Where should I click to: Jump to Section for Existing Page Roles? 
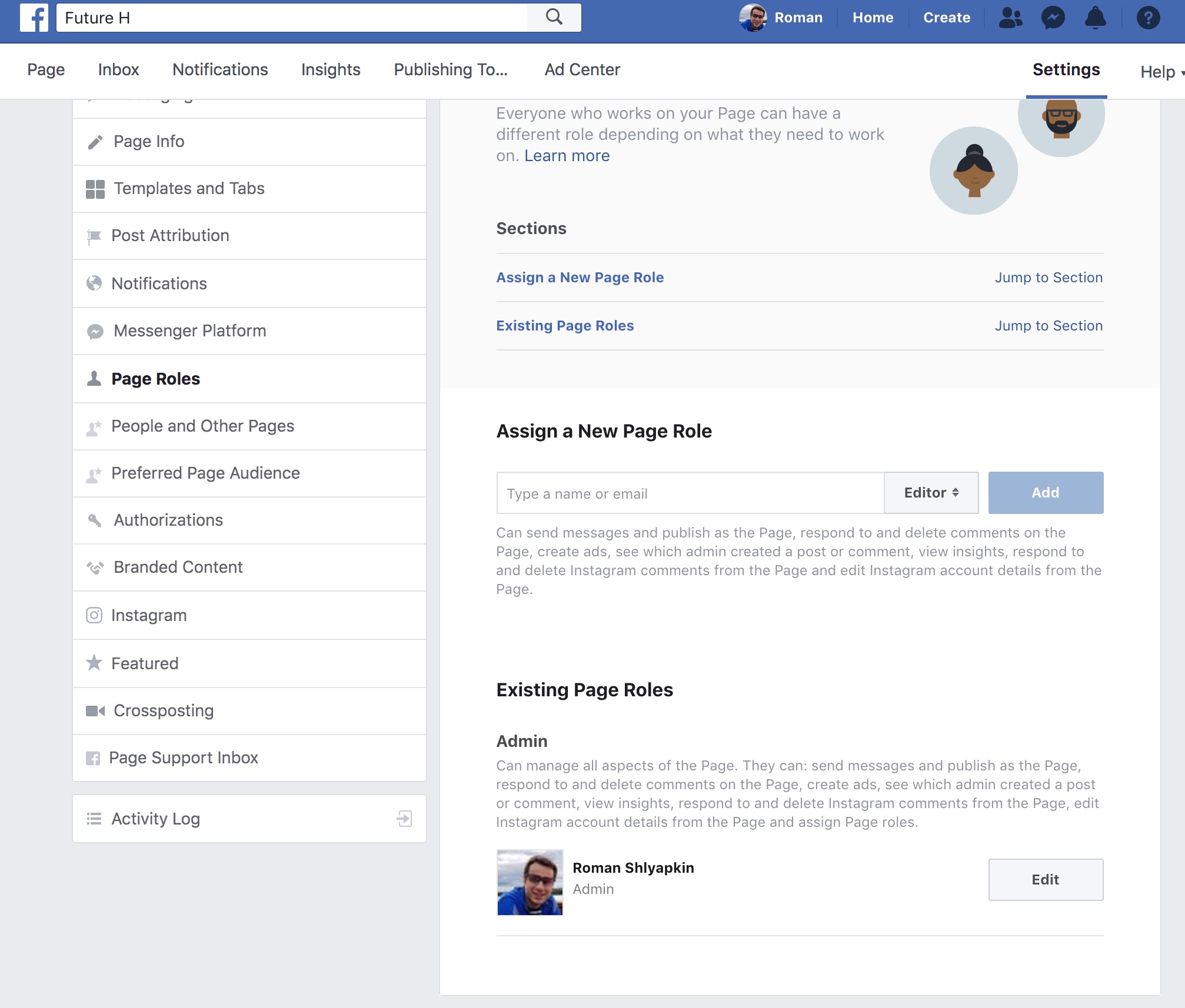1048,326
